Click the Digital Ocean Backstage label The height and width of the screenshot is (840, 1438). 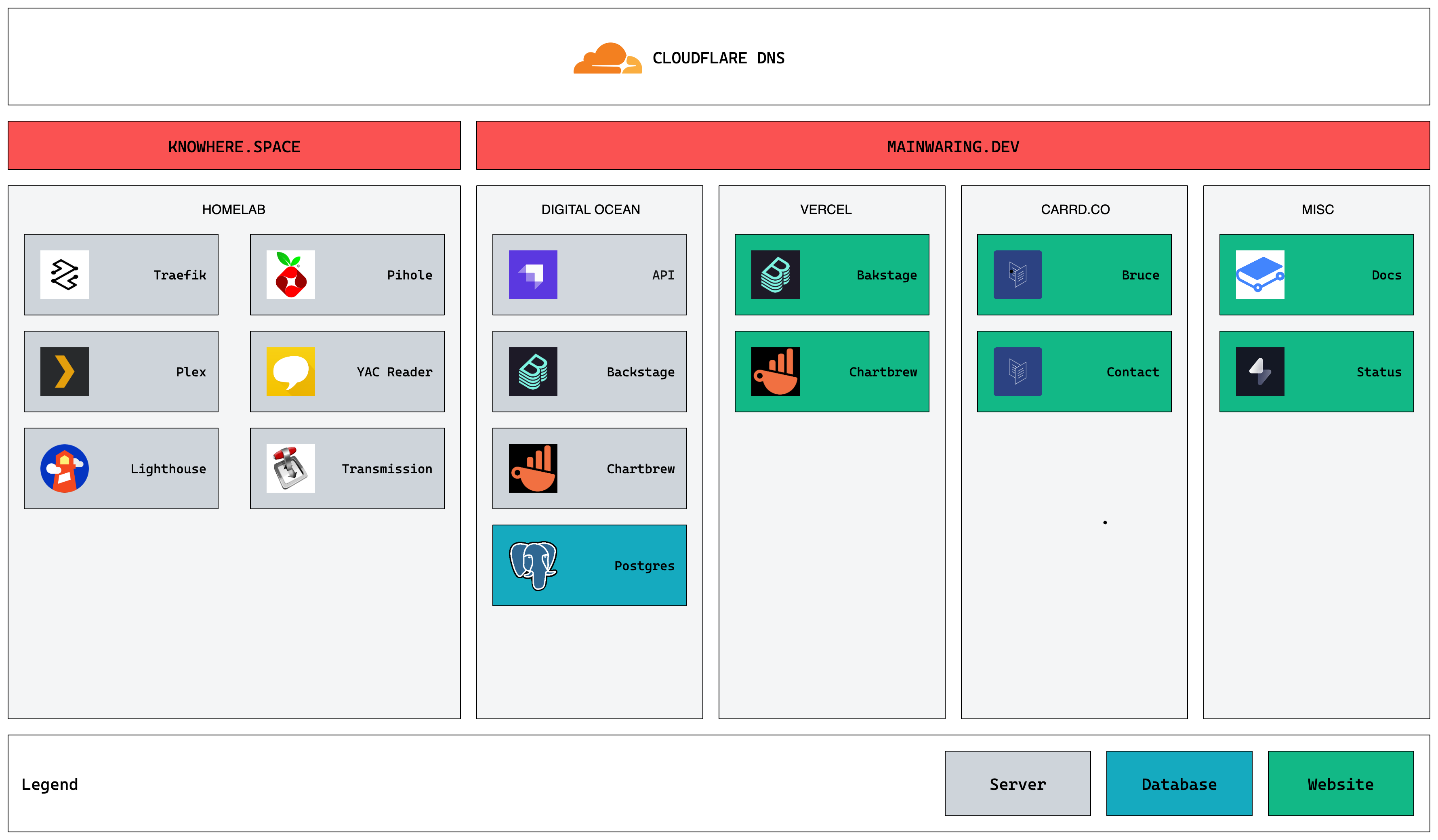[640, 372]
